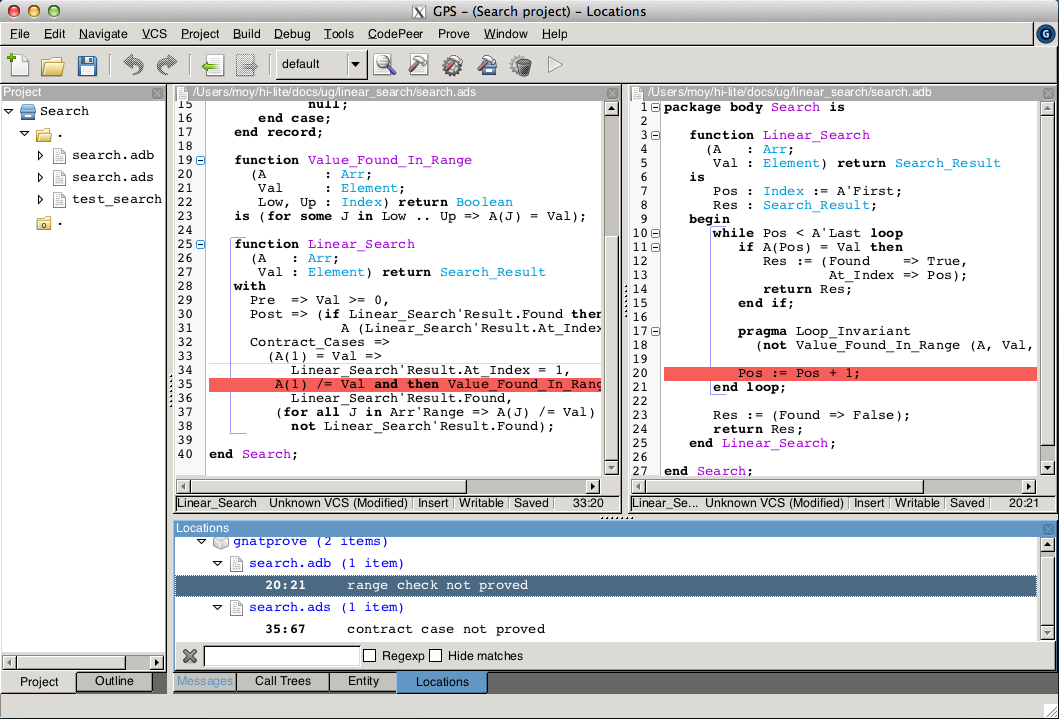Open the Build menu
Screen dimensions: 1059x719
point(247,34)
